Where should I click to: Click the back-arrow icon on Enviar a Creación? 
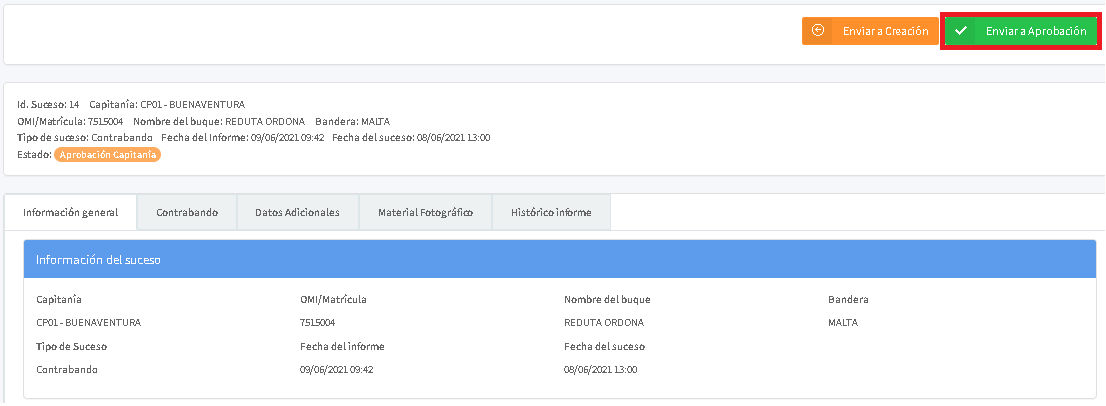pyautogui.click(x=818, y=31)
